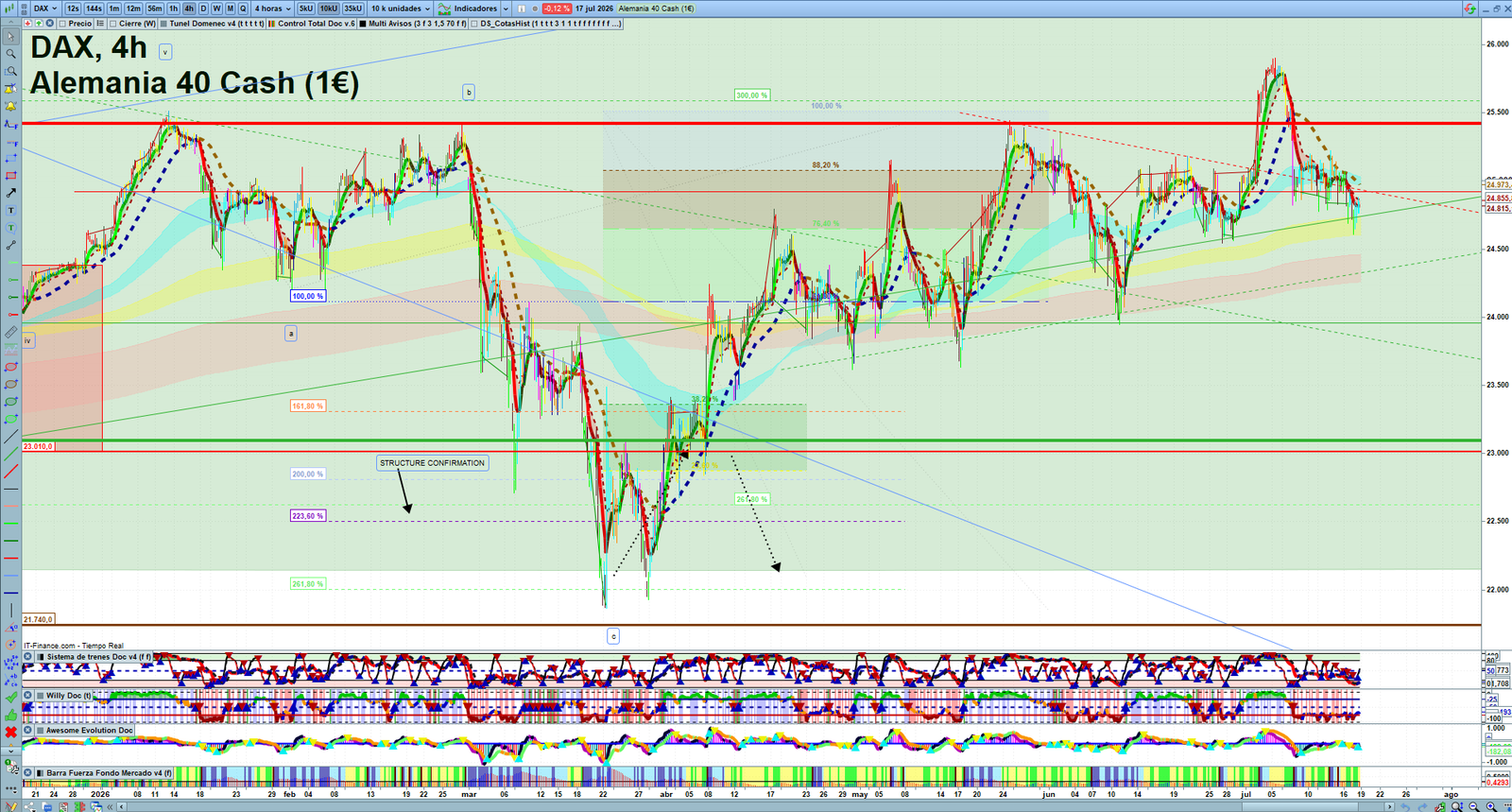Close the Sistema de trenes Doc v4 indicator
The width and height of the screenshot is (1512, 812).
[27, 656]
